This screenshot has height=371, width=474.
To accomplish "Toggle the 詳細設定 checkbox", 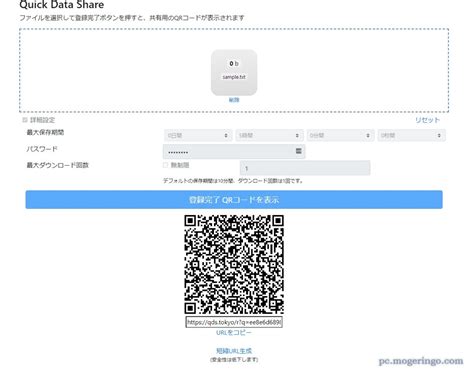I will 25,120.
